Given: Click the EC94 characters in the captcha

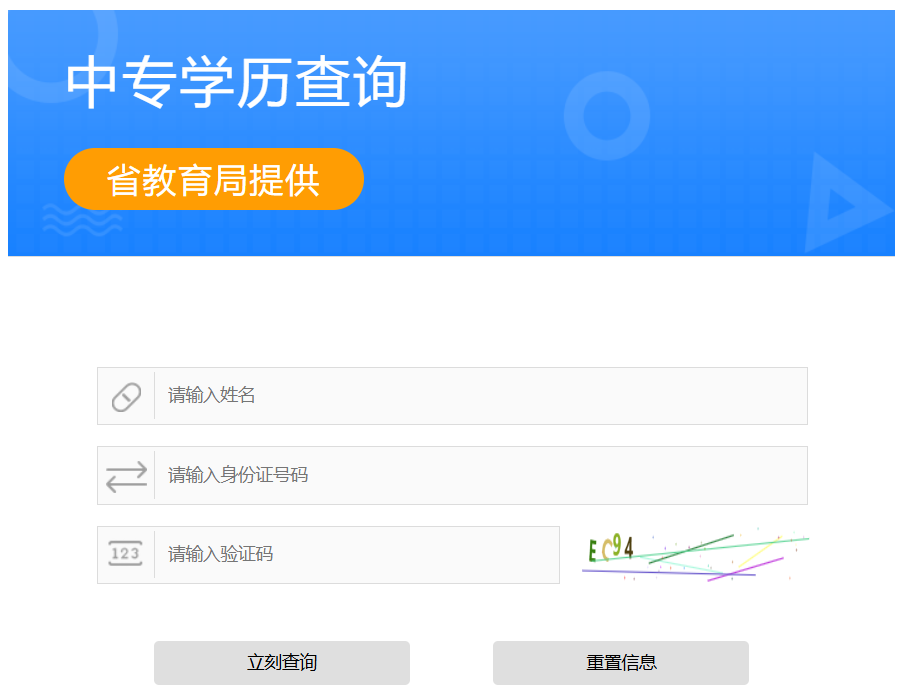Looking at the screenshot, I should [611, 549].
